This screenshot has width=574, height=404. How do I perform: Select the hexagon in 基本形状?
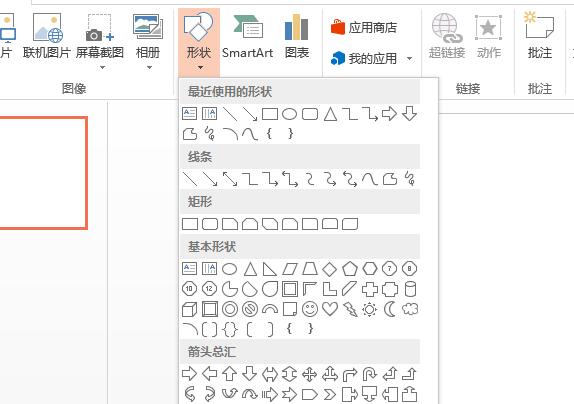(370, 269)
